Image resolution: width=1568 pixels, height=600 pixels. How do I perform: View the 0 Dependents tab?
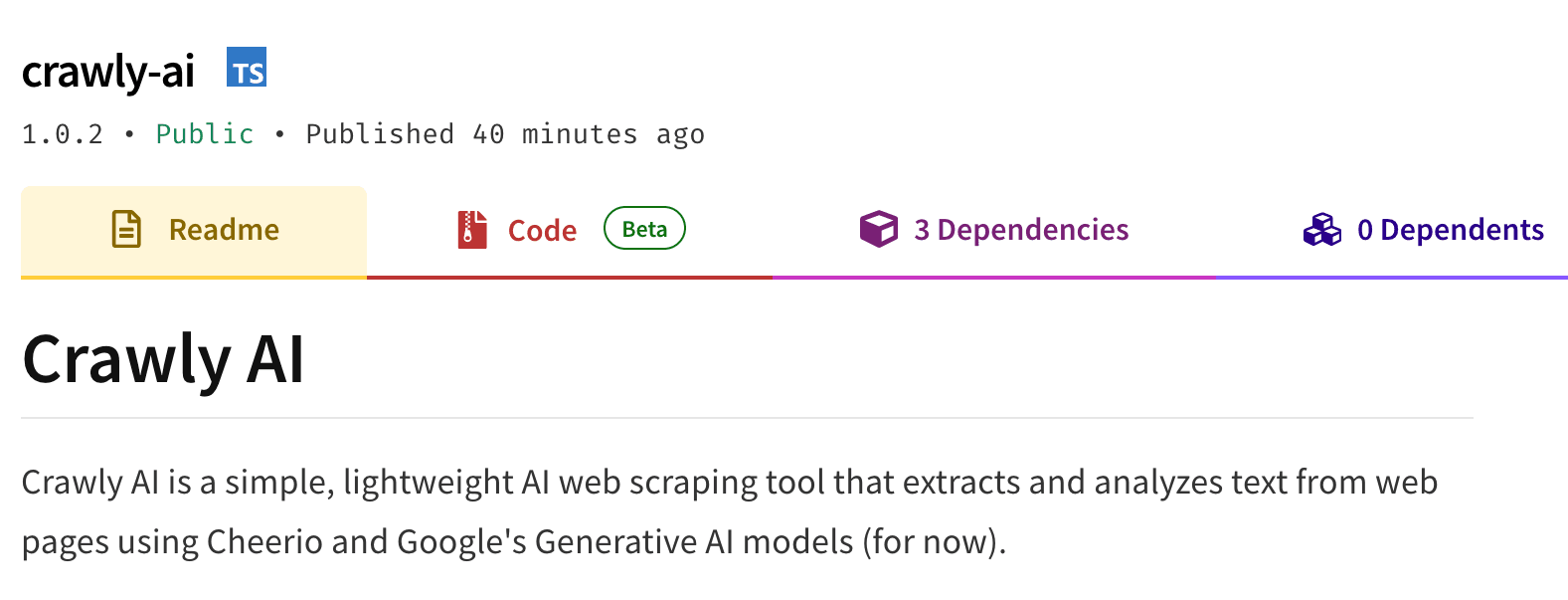pyautogui.click(x=1392, y=231)
